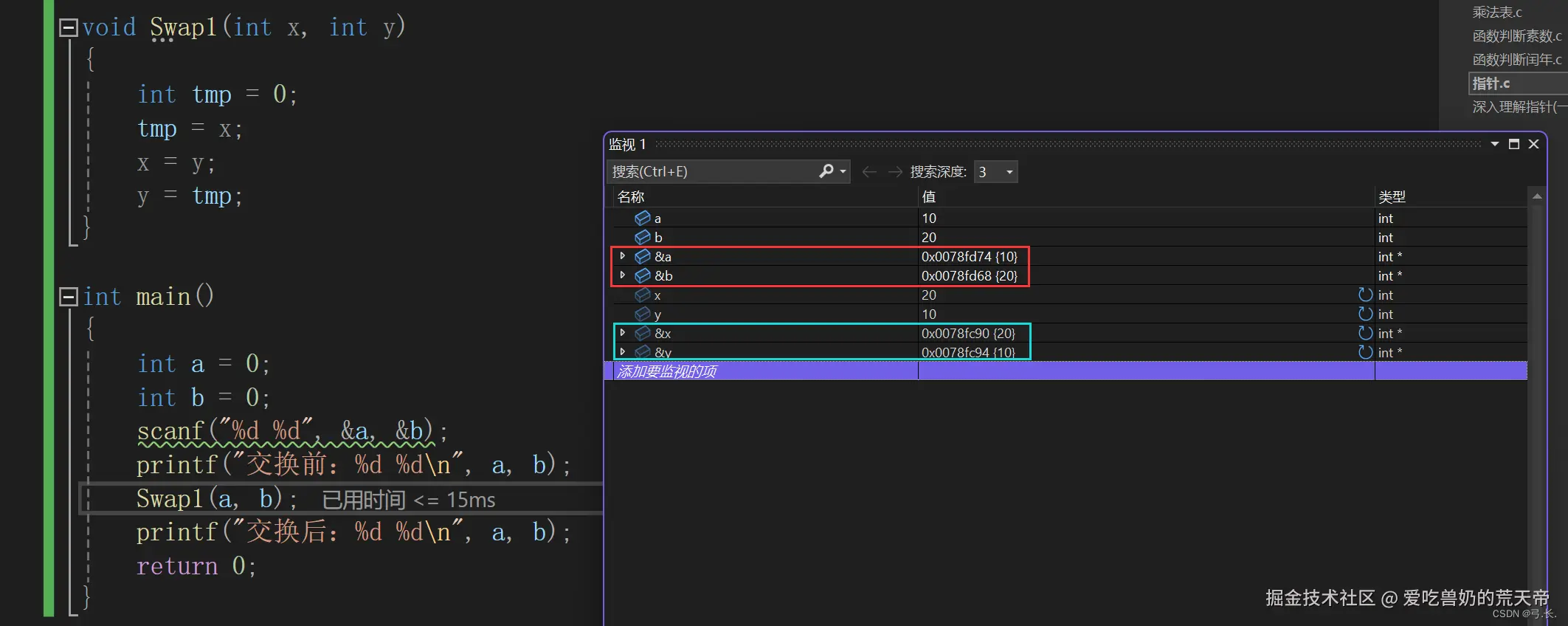Select value 10 of variable a
This screenshot has width=1568, height=626.
coord(929,218)
